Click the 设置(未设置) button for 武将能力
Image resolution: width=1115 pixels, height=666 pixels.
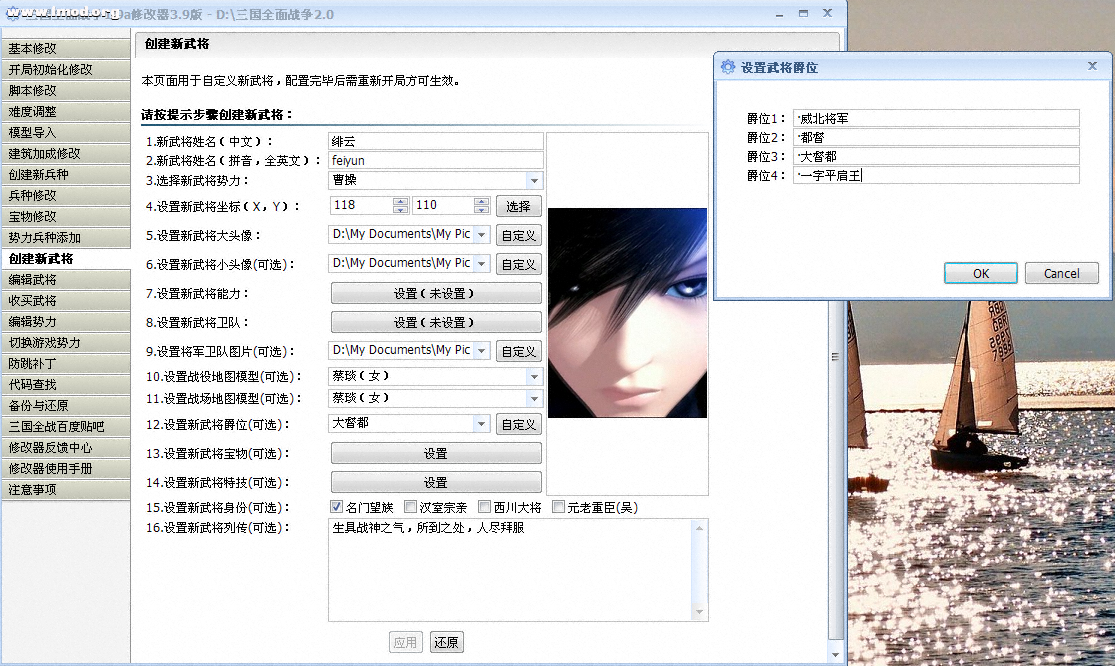436,294
